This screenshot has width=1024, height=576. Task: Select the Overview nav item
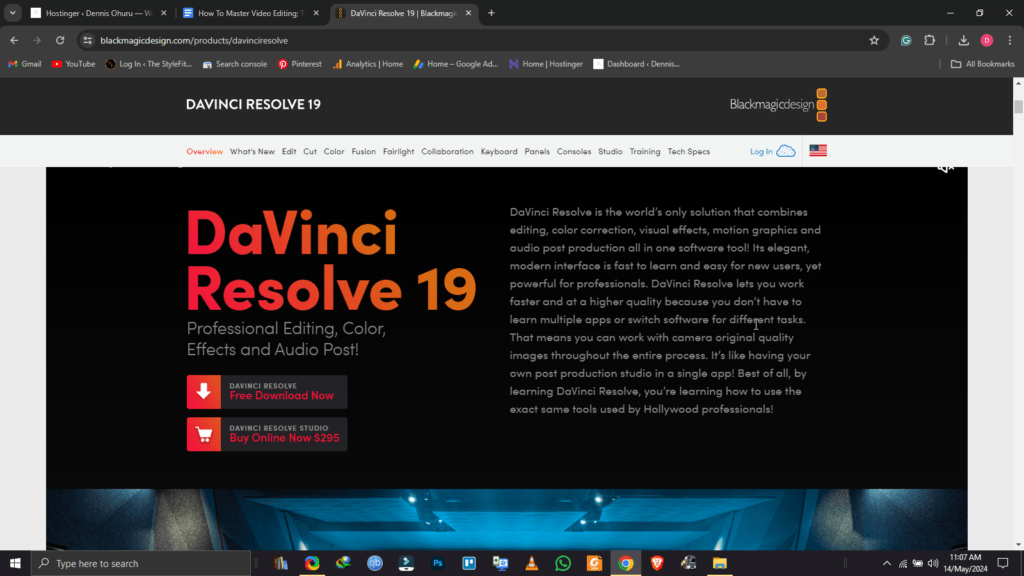click(204, 152)
